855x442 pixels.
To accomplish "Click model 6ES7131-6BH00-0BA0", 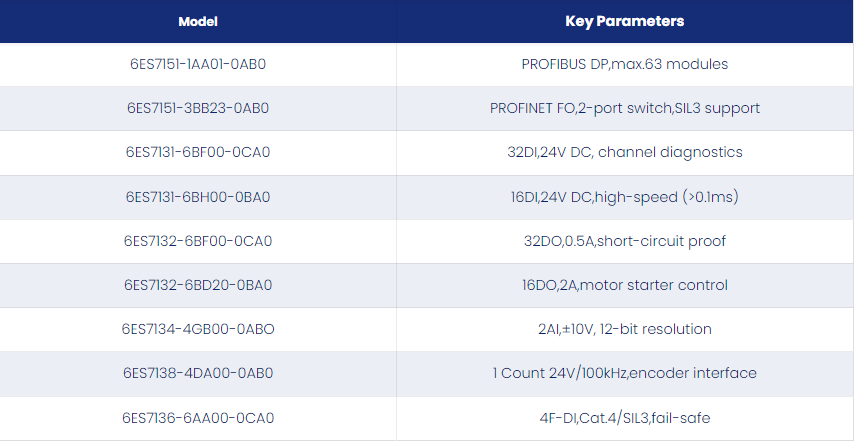I will tap(198, 197).
